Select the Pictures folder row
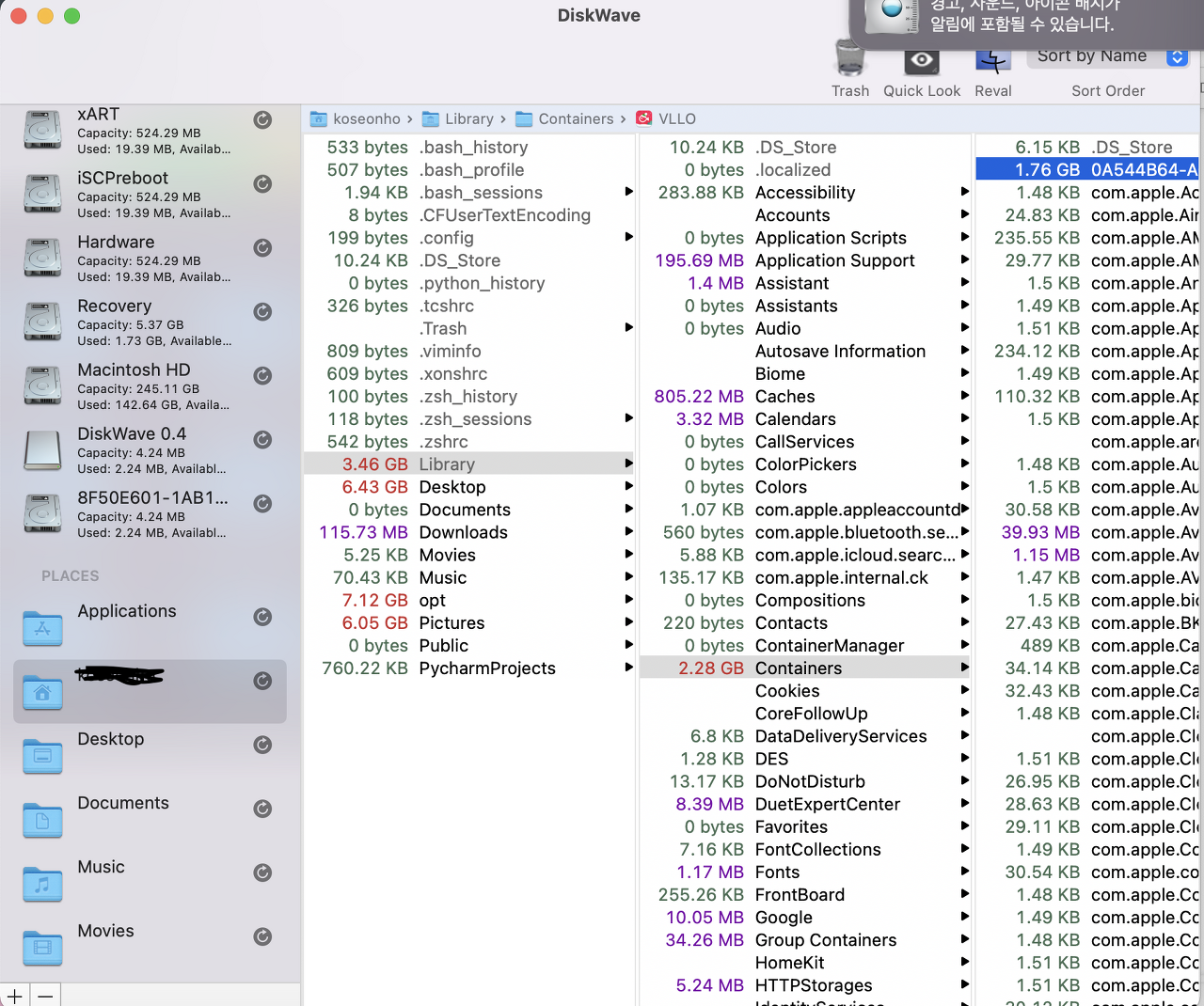 pos(469,622)
